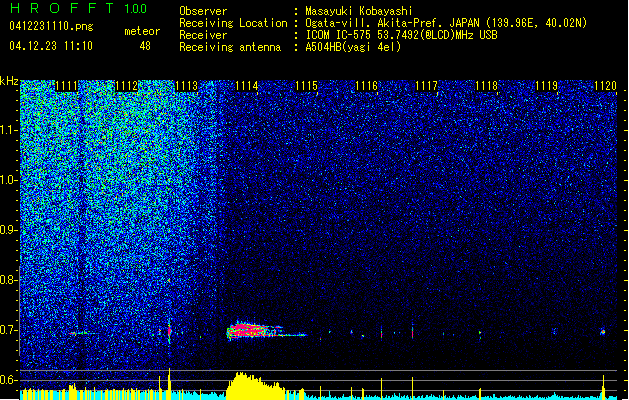Click the yellow amplitude hump below 1114
629x400 pixels.
coord(255,386)
